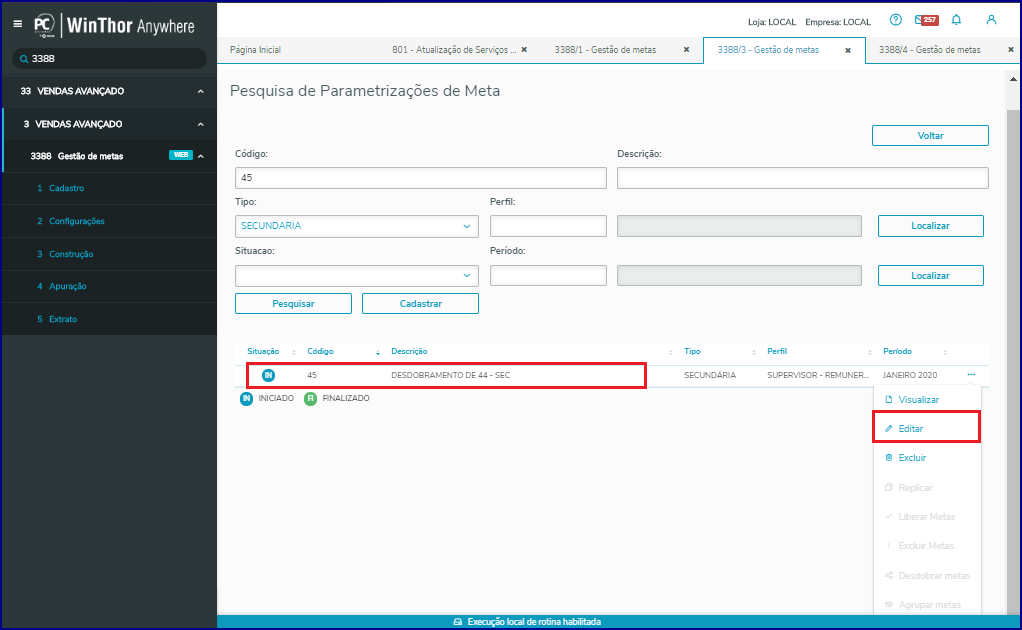Click DESDOBRAMENTO DE 44 - SEC cell
The image size is (1022, 630).
[x=450, y=375]
